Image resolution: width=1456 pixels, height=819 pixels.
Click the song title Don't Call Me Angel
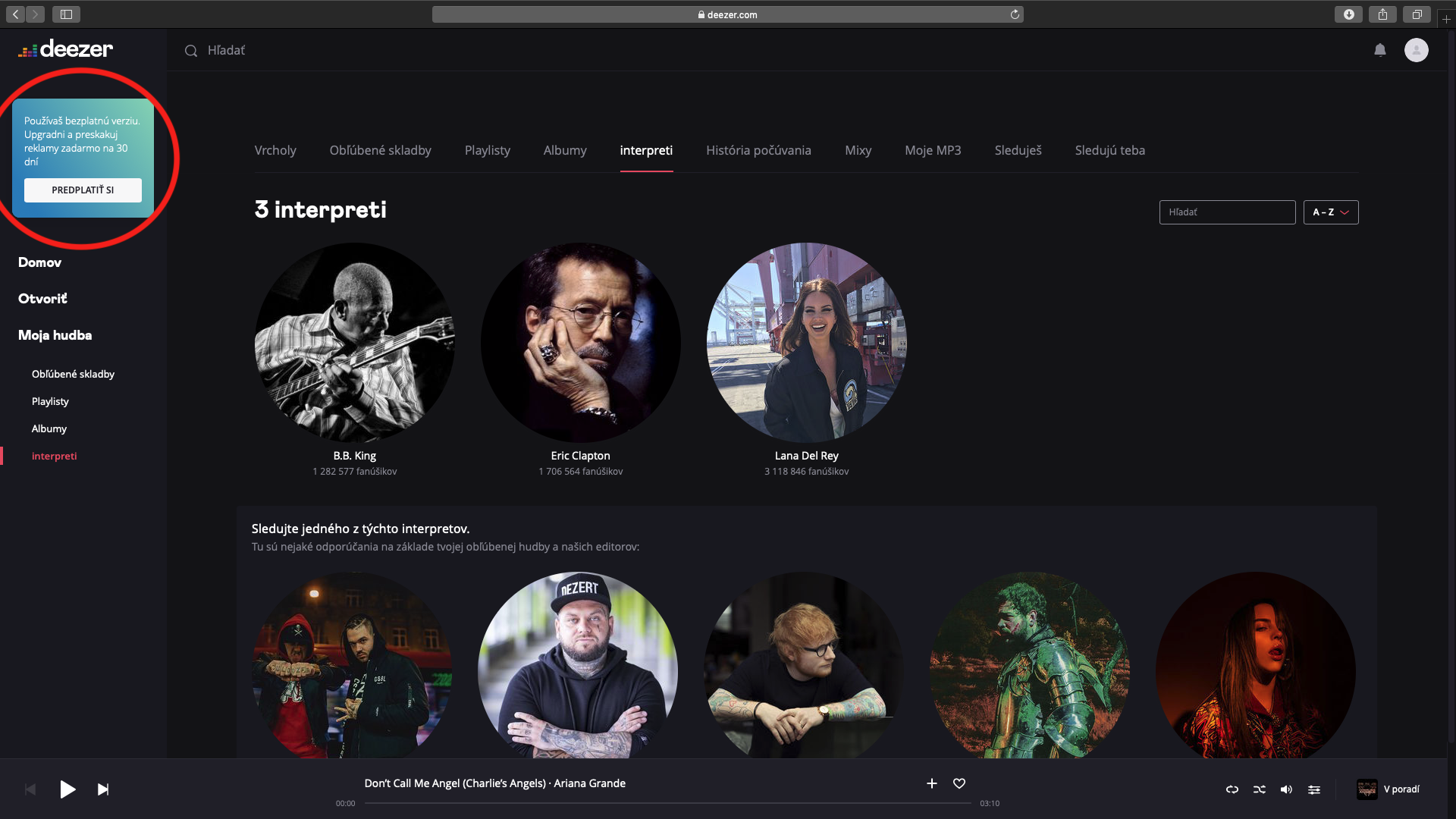(x=455, y=783)
